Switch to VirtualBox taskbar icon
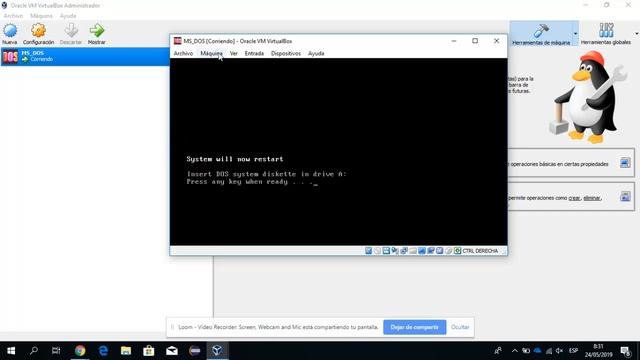Image resolution: width=640 pixels, height=360 pixels. pos(217,351)
